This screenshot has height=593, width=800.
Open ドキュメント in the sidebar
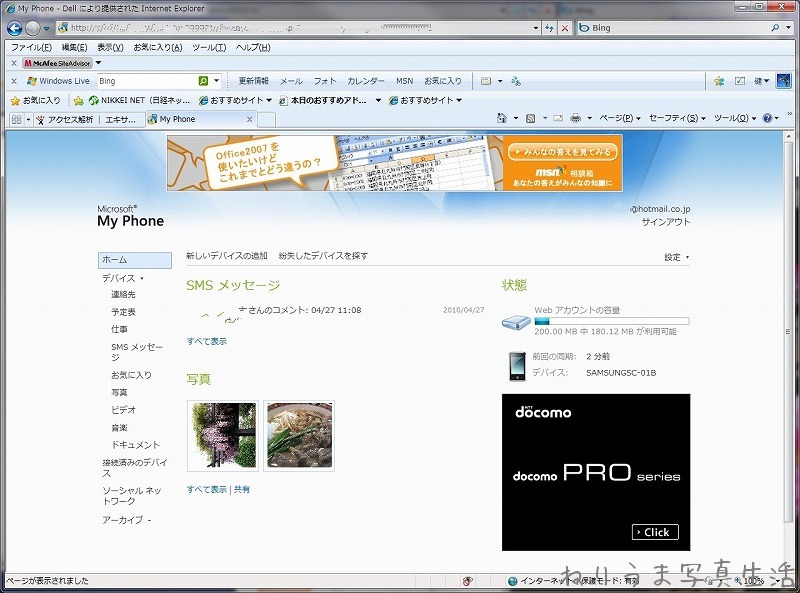click(135, 445)
